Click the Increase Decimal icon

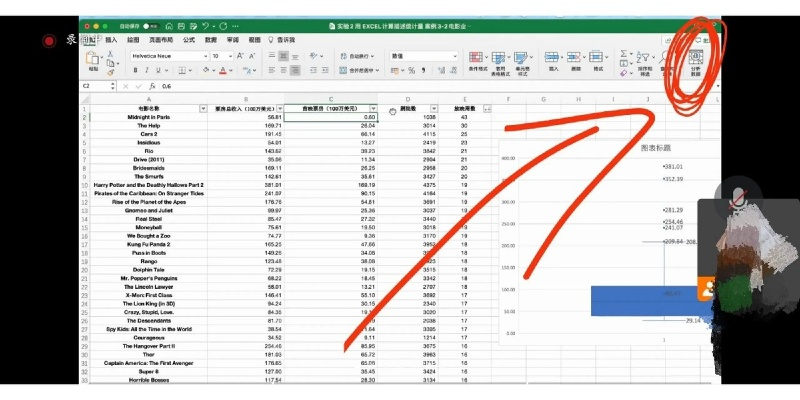coord(441,71)
